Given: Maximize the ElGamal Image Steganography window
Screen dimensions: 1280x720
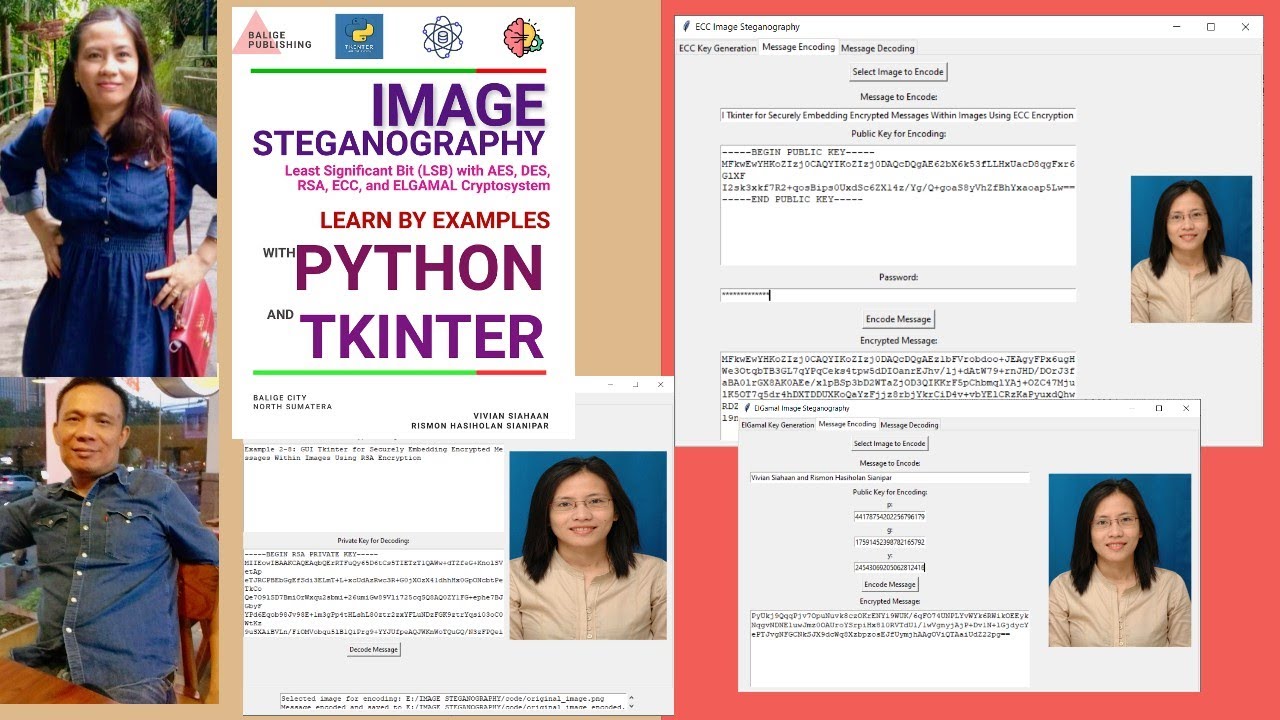Looking at the screenshot, I should (1159, 408).
